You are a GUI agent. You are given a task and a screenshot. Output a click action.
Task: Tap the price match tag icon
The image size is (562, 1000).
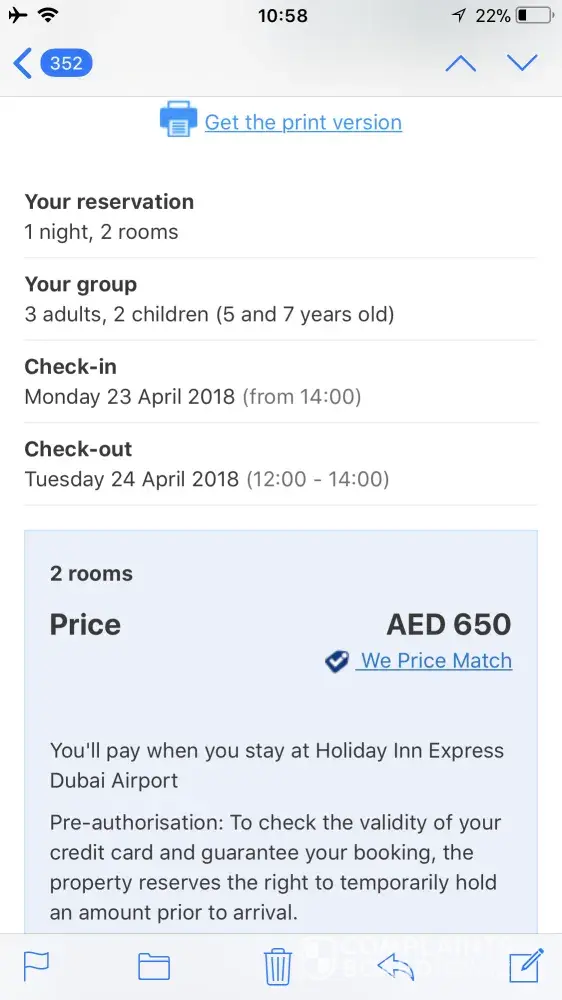point(337,661)
